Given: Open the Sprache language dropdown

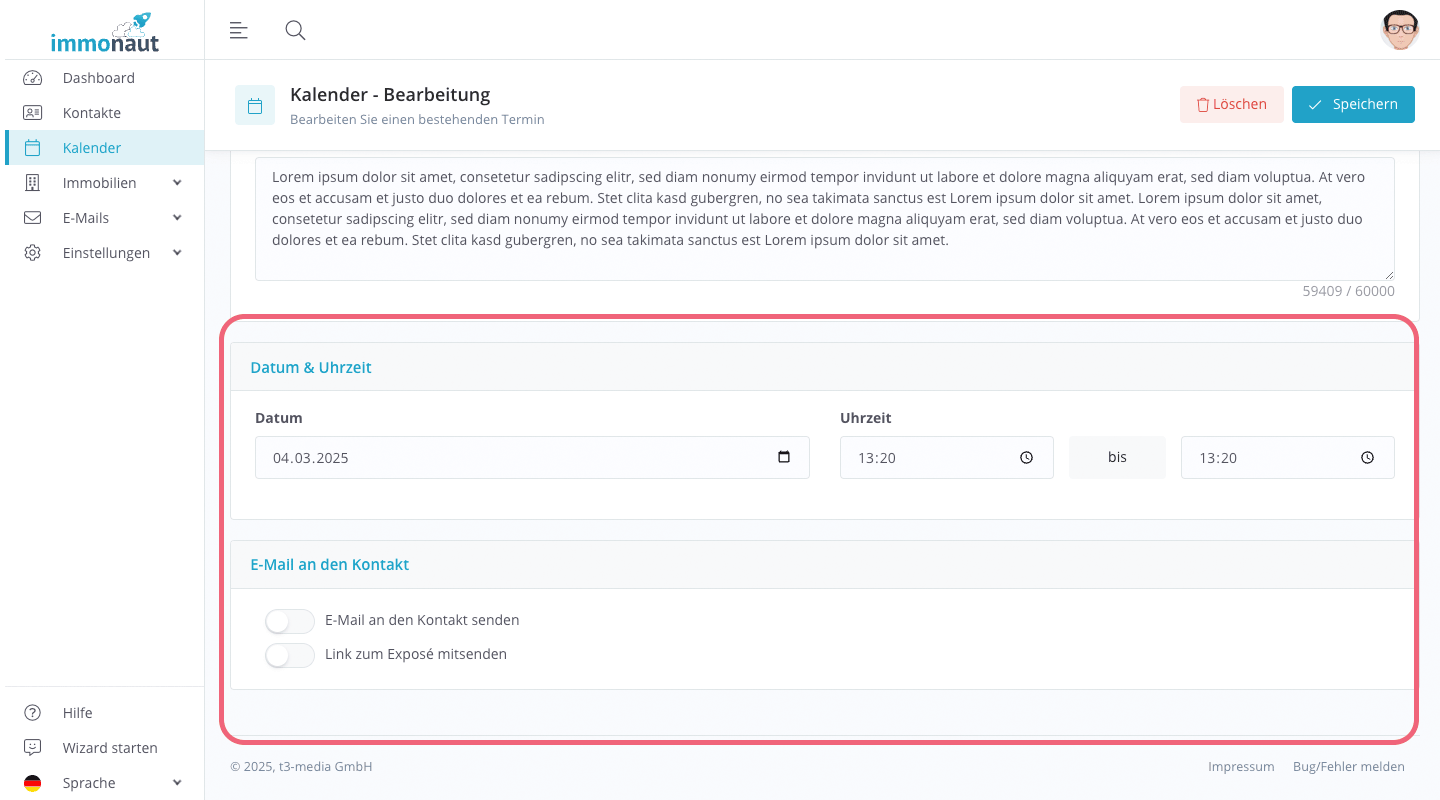Looking at the screenshot, I should coord(177,783).
